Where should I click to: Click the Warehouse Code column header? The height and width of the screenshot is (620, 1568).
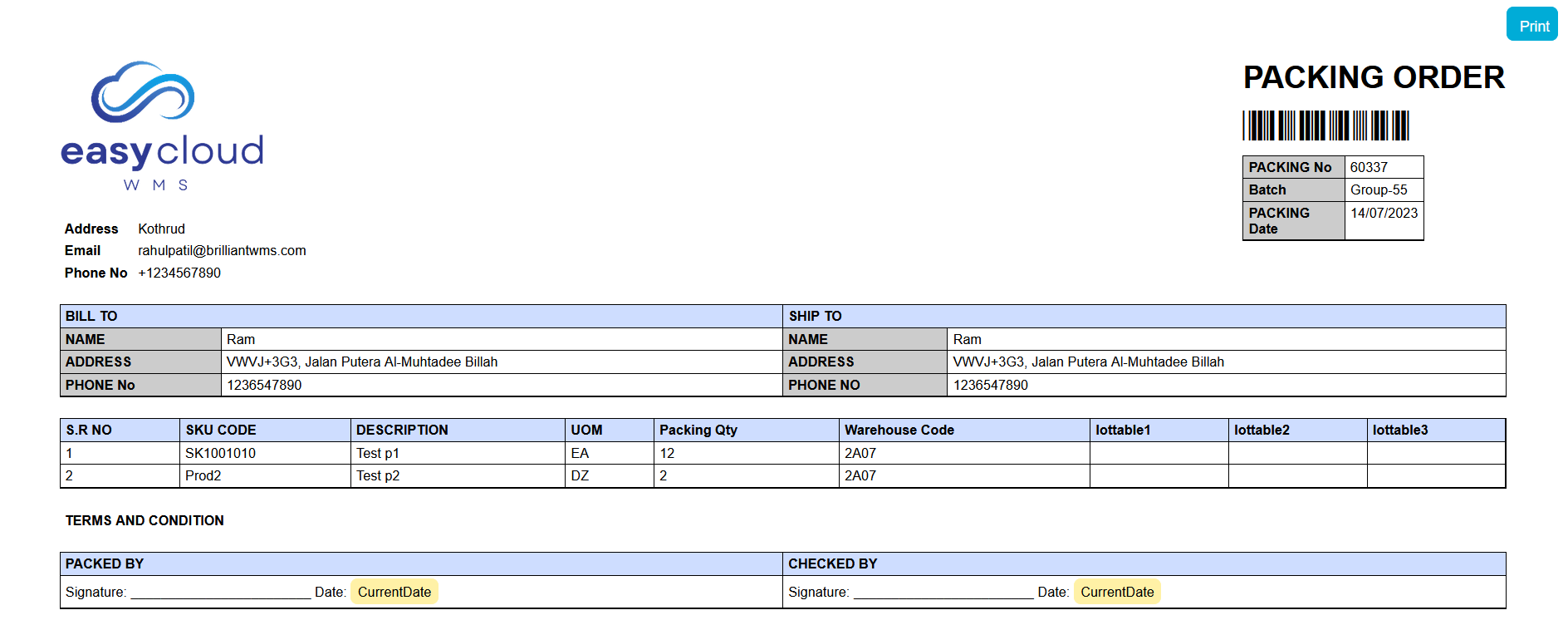tap(899, 430)
